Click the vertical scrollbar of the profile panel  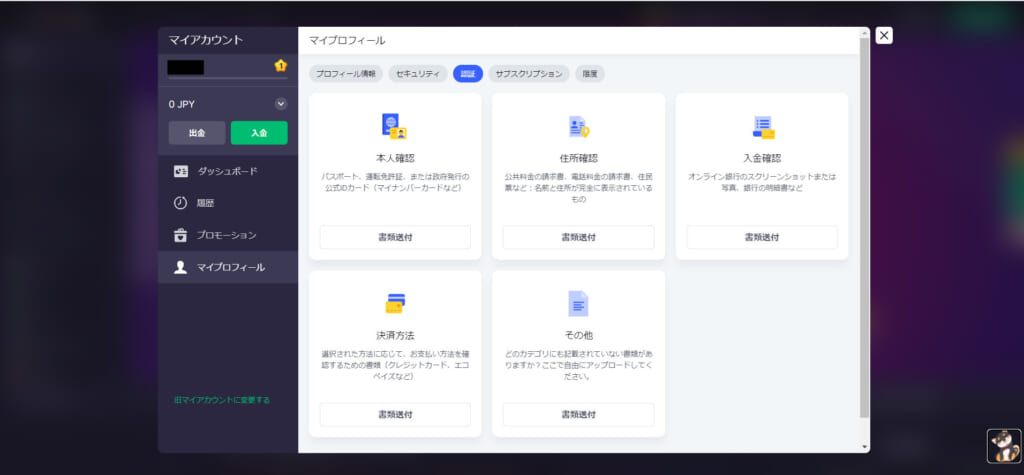tap(865, 230)
